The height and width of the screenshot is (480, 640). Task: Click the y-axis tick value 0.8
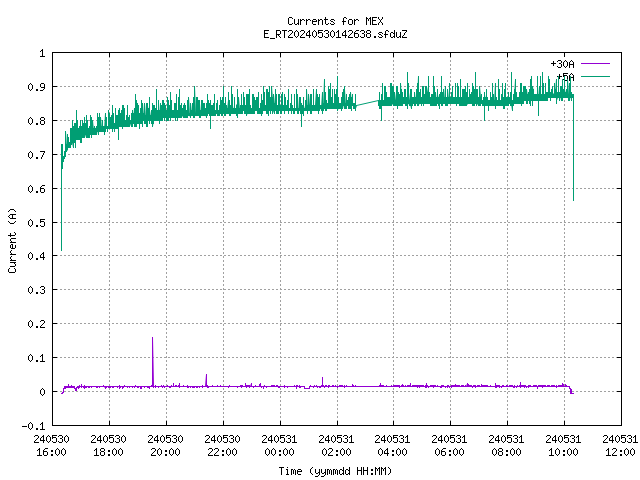pos(36,121)
